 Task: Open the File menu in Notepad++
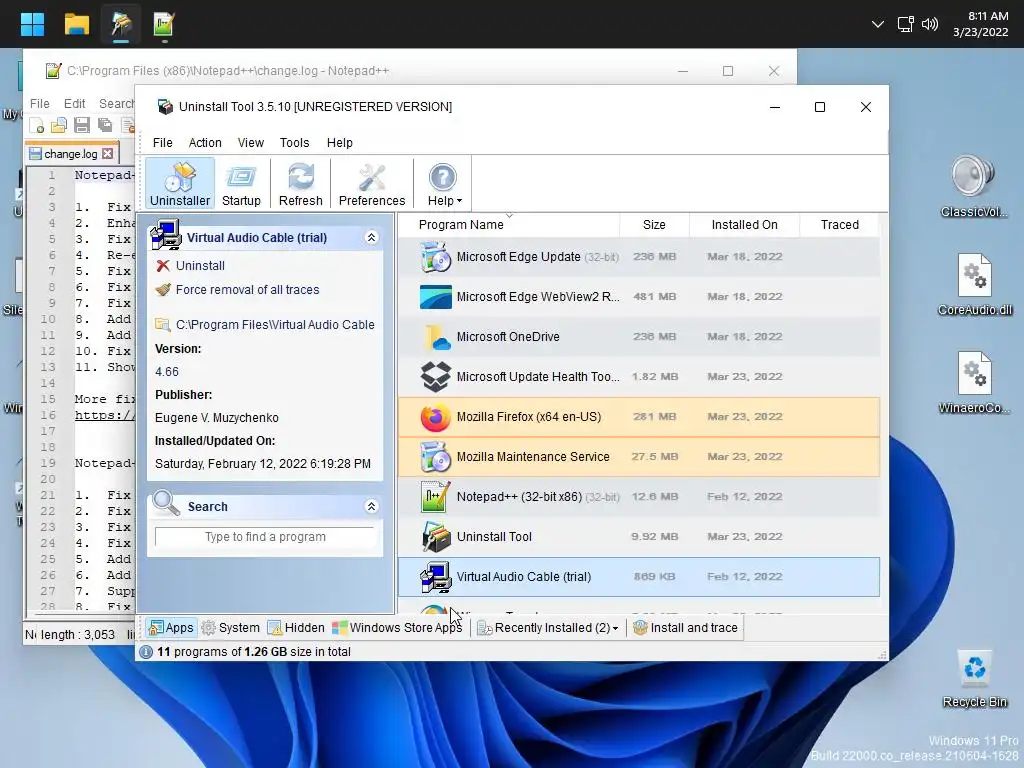pos(39,104)
